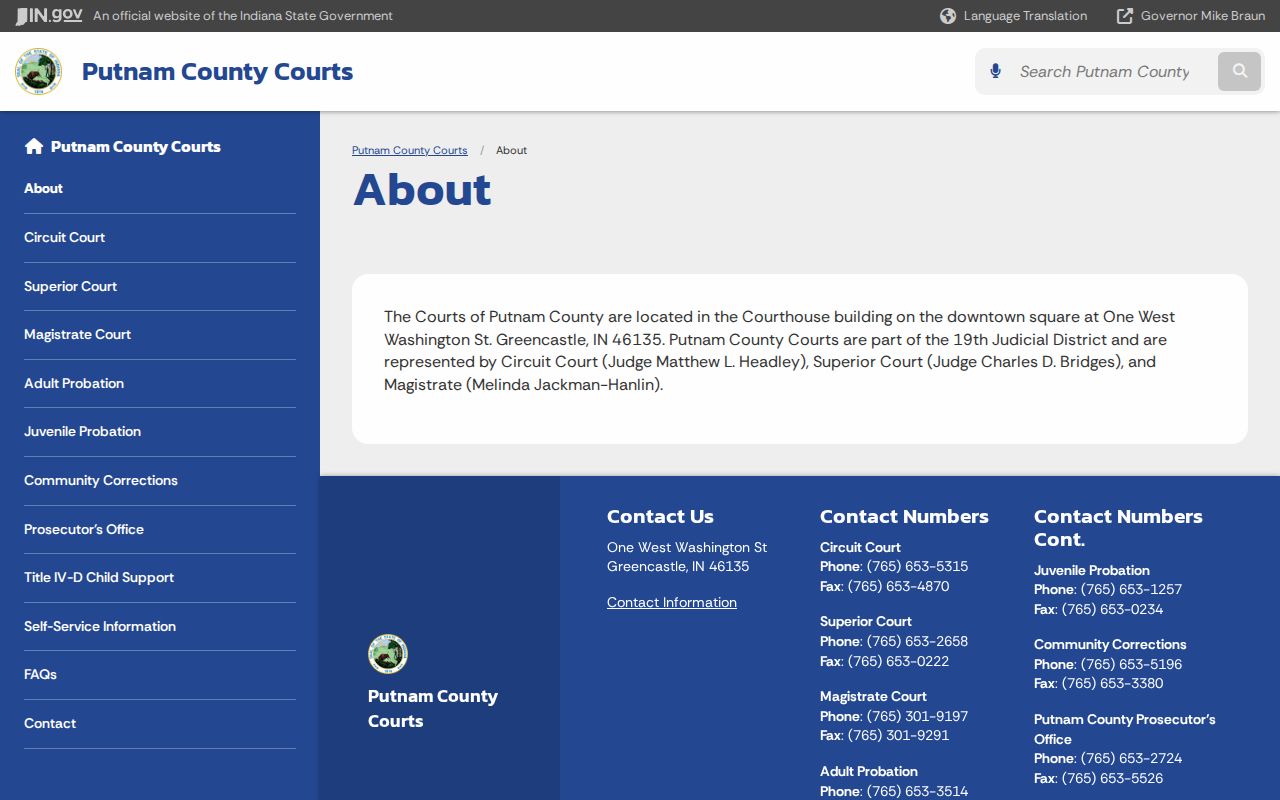This screenshot has height=800, width=1280.
Task: Click the Putnam County seal in header
Action: click(x=39, y=72)
